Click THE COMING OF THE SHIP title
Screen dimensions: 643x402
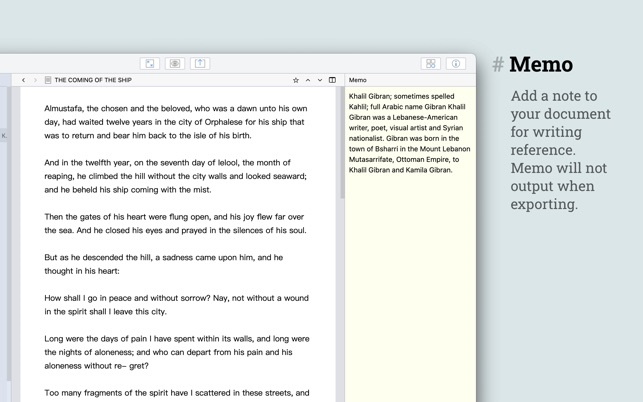pos(93,80)
